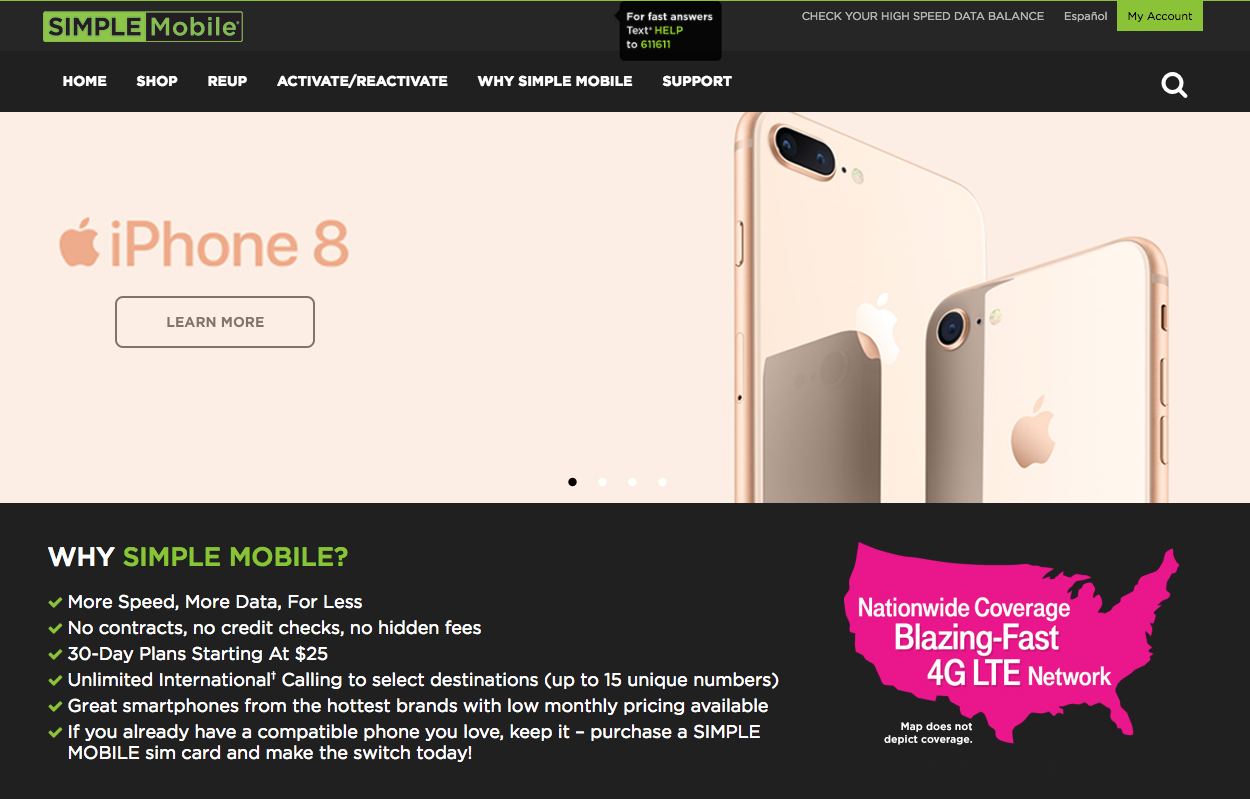Open the SHOP navigation menu
Viewport: 1250px width, 799px height.
[157, 81]
